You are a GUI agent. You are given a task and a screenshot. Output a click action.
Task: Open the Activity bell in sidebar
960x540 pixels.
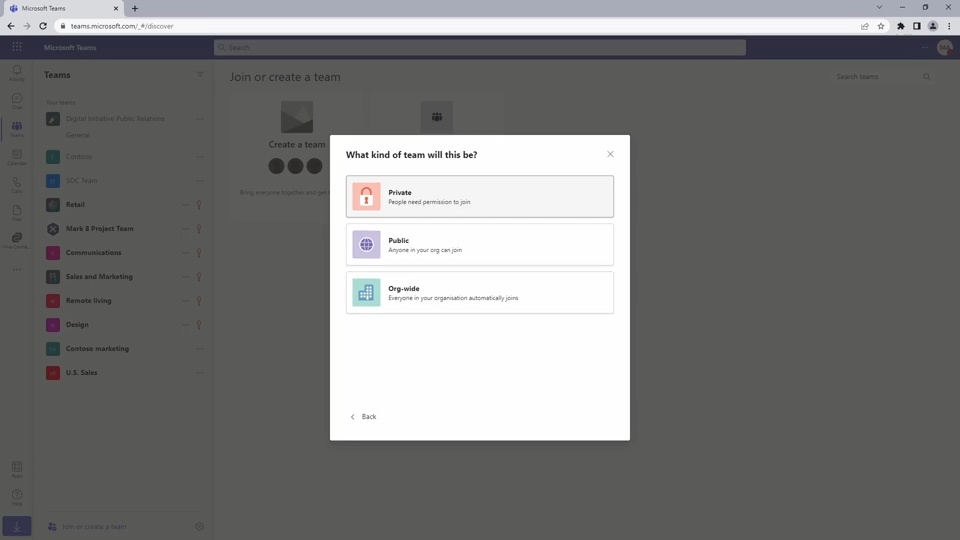(x=17, y=73)
